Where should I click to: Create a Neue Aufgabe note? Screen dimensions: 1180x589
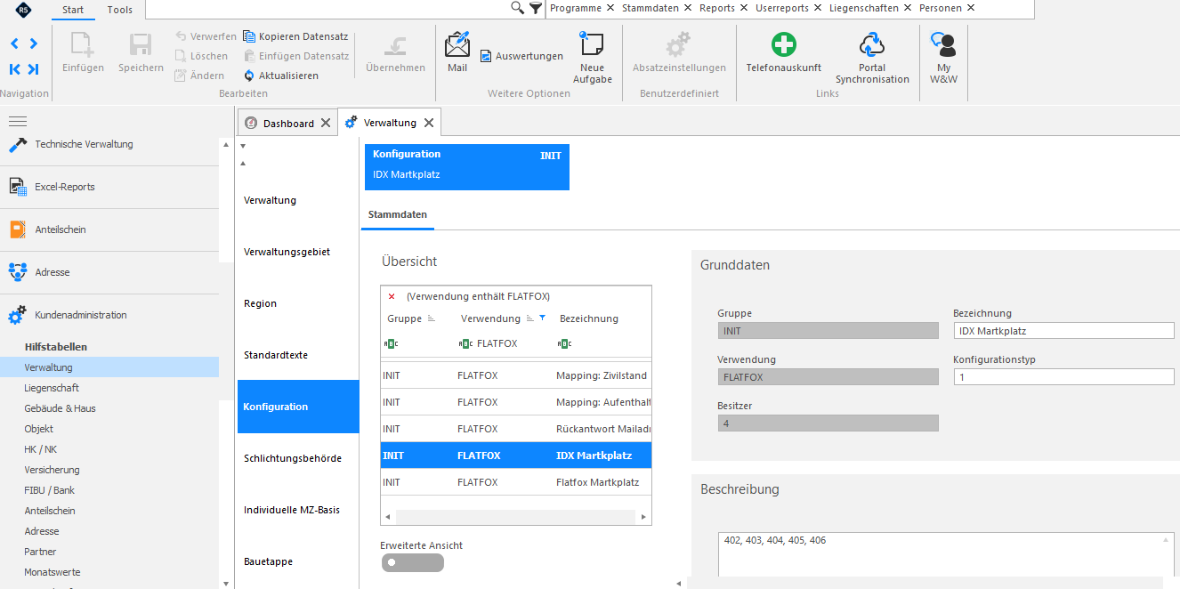click(592, 56)
